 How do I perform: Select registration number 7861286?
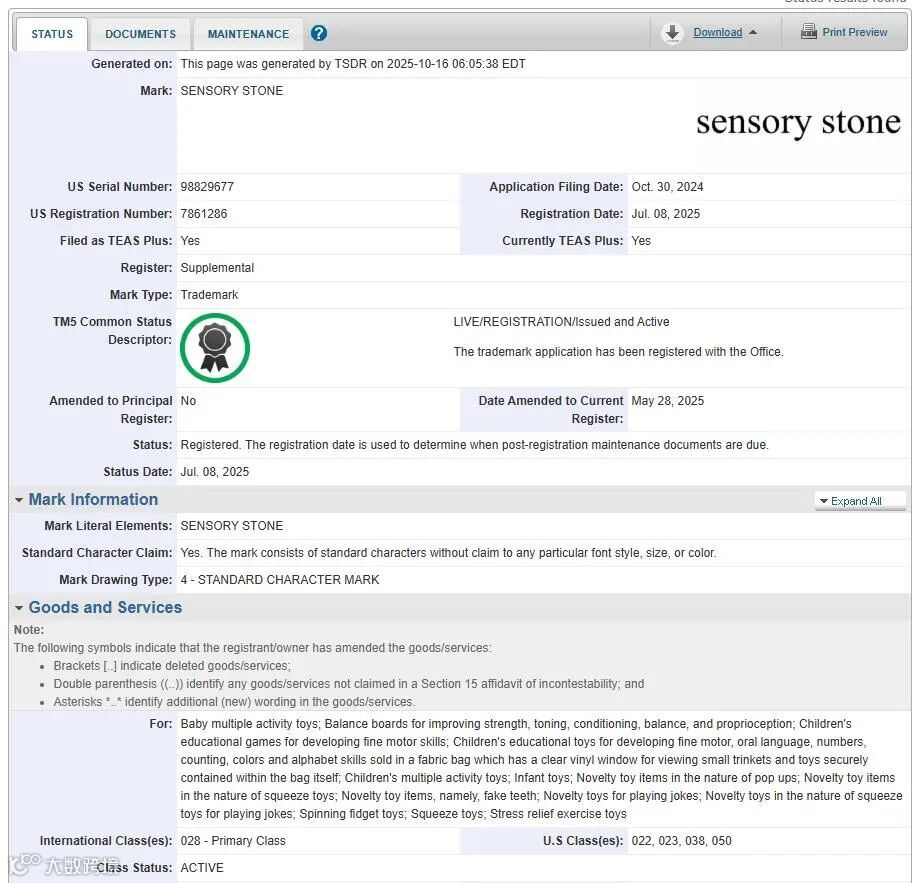(204, 214)
